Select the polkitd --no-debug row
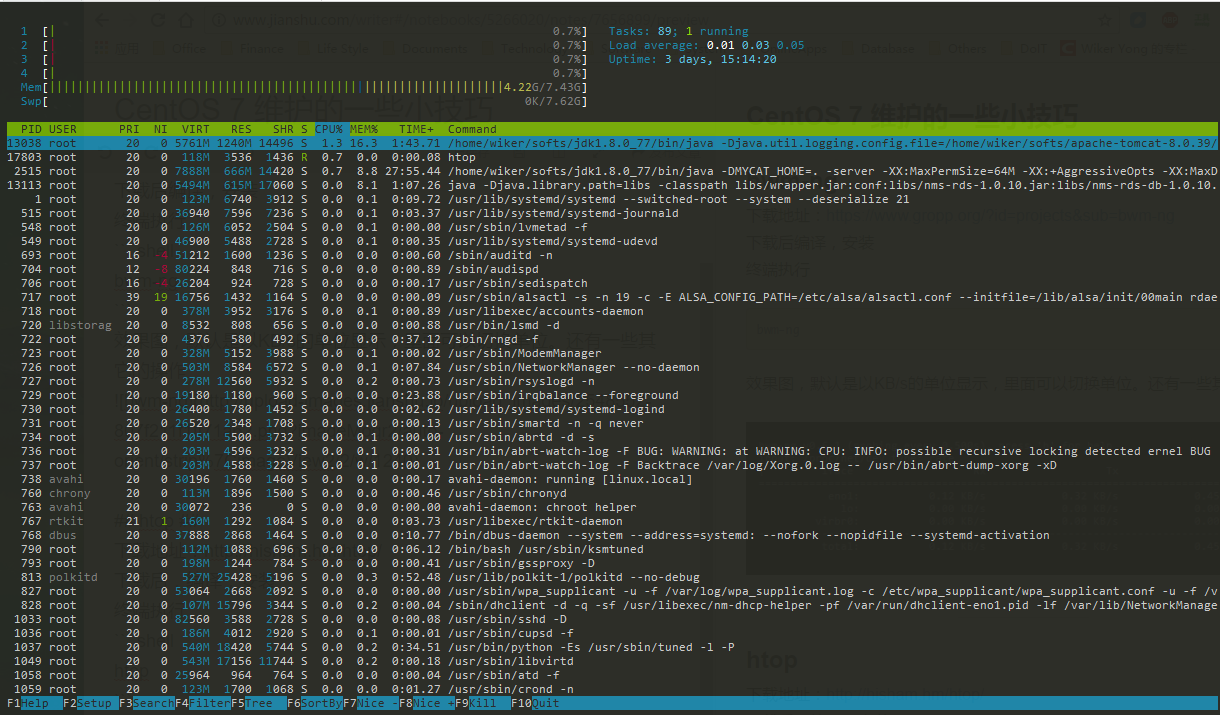 610,577
